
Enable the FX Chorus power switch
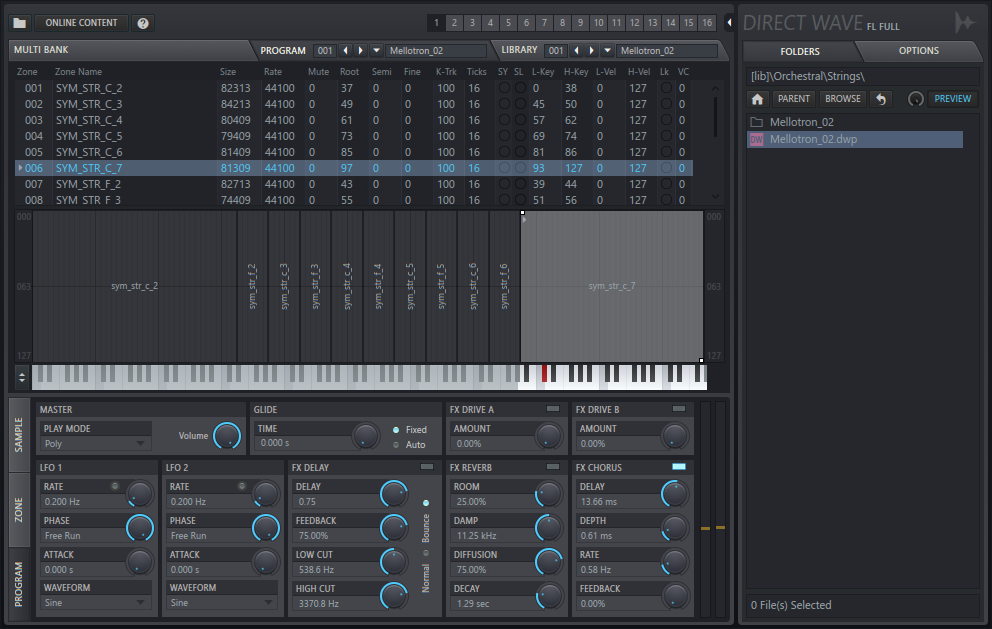point(679,467)
